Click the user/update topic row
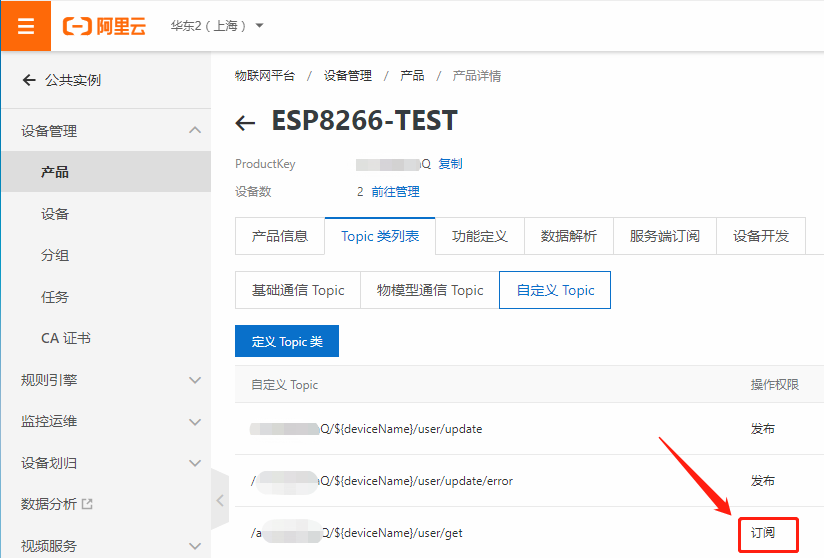This screenshot has height=558, width=824. (x=529, y=429)
